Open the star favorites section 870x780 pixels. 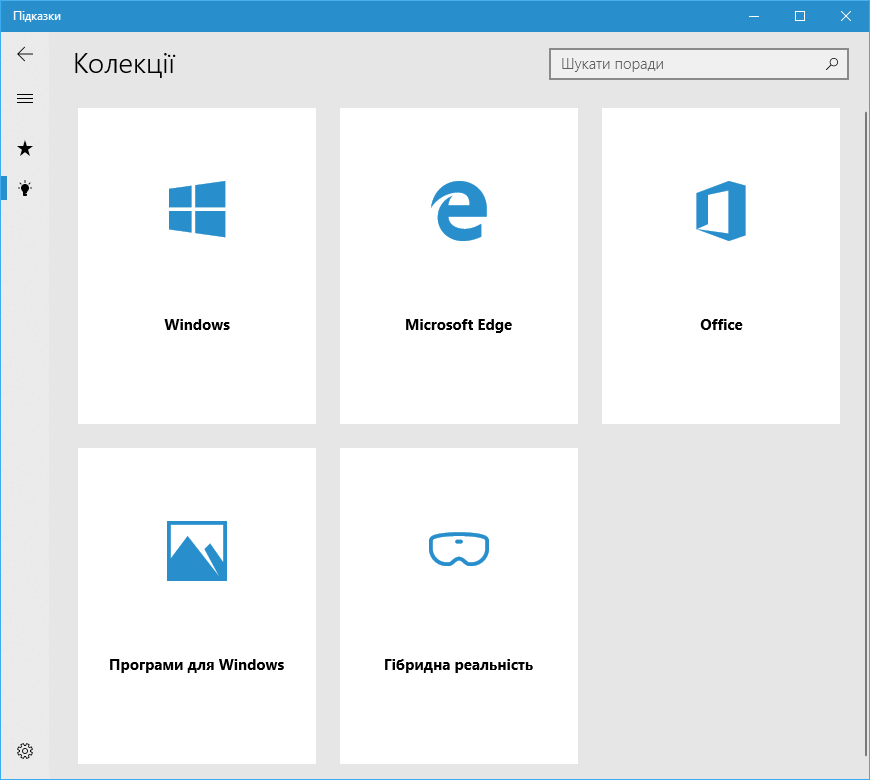pos(25,148)
